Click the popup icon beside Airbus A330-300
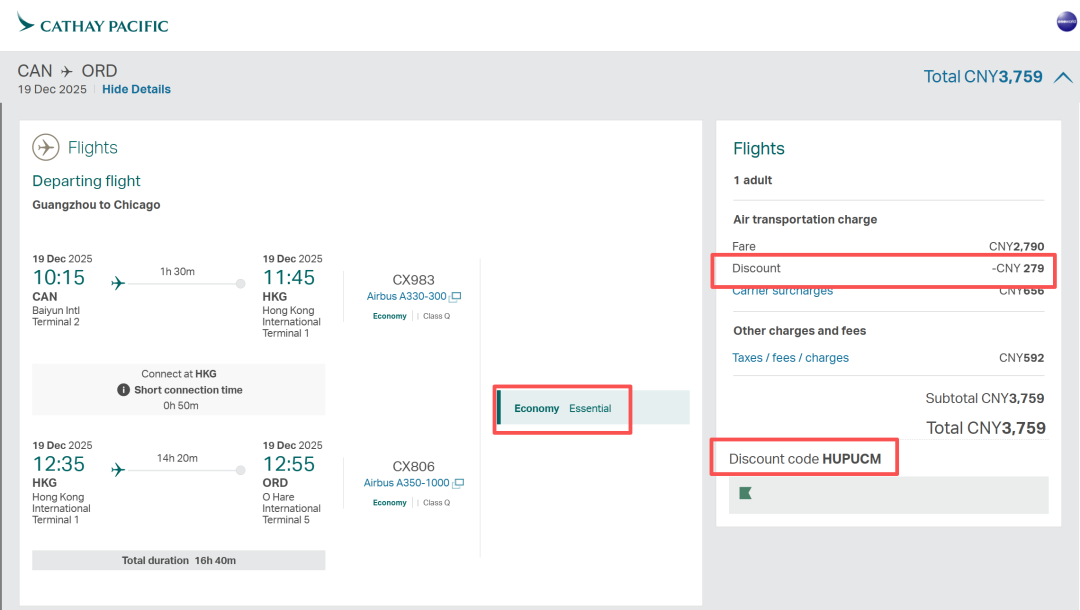The height and width of the screenshot is (610, 1080). tap(456, 297)
